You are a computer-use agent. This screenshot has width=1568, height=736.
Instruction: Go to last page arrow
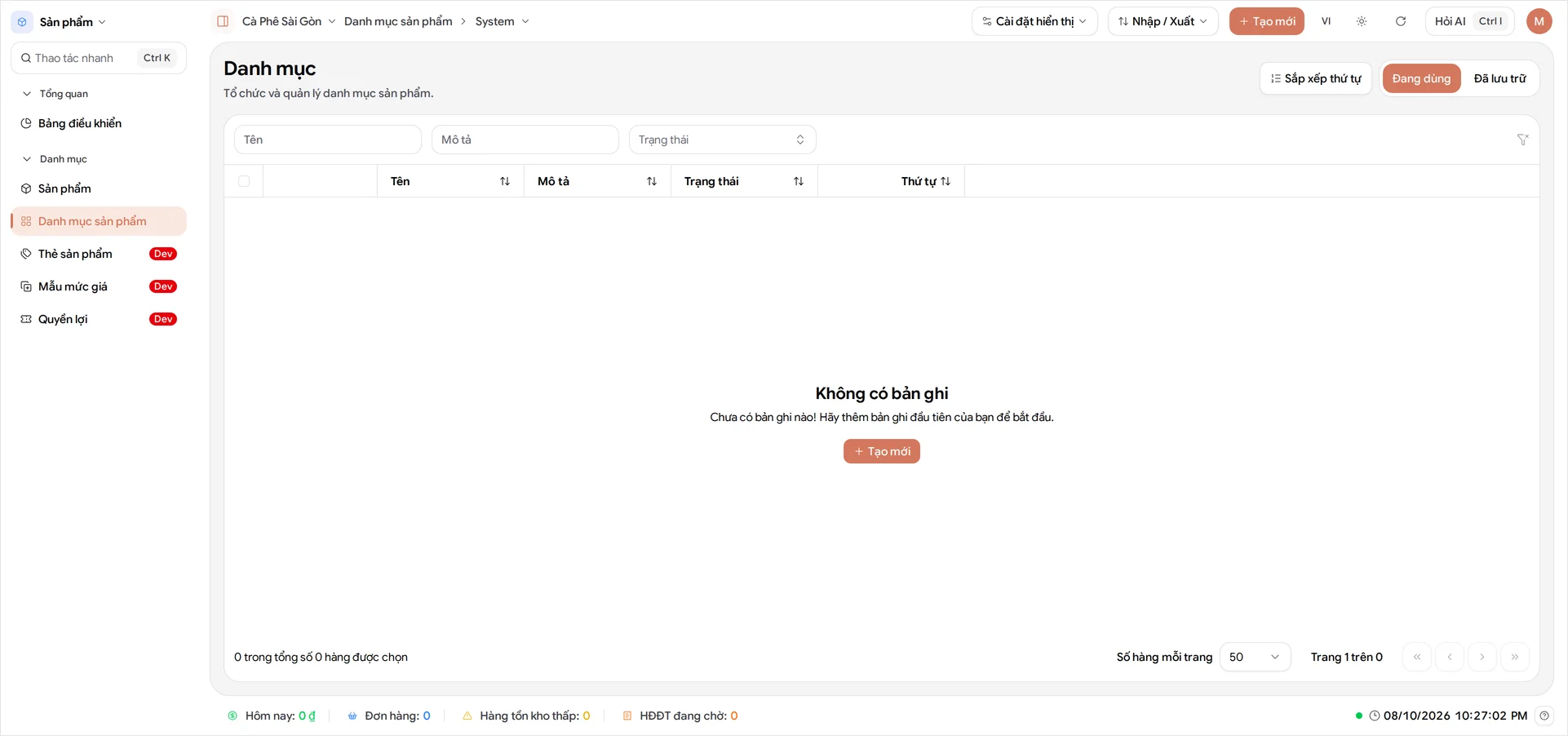[1515, 657]
